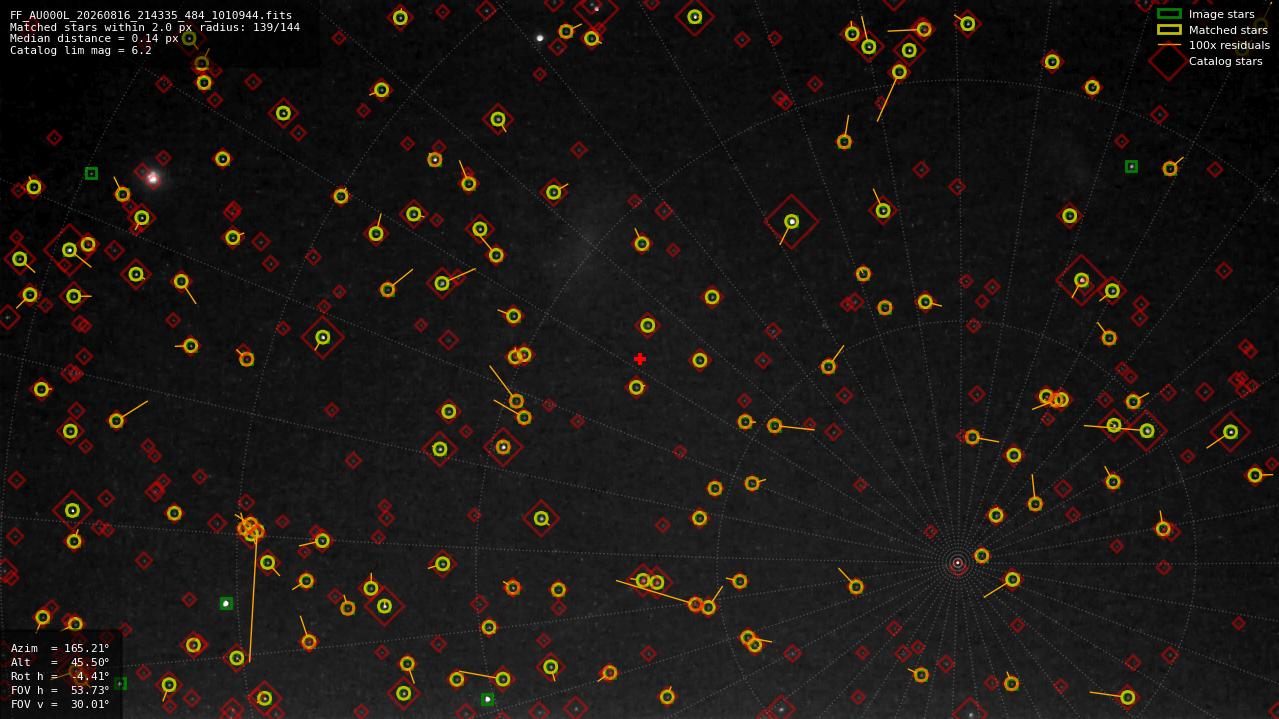1279x719 pixels.
Task: Click the green Image stars legend swatch
Action: [1169, 14]
